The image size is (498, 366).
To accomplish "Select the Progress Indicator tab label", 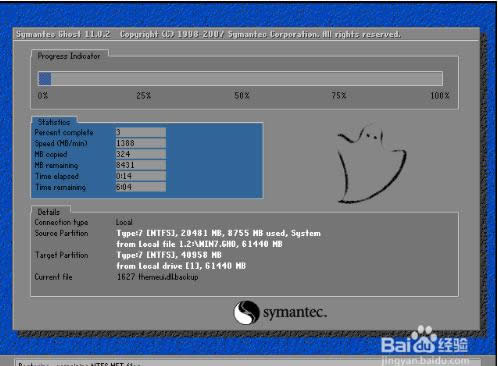I will click(69, 56).
